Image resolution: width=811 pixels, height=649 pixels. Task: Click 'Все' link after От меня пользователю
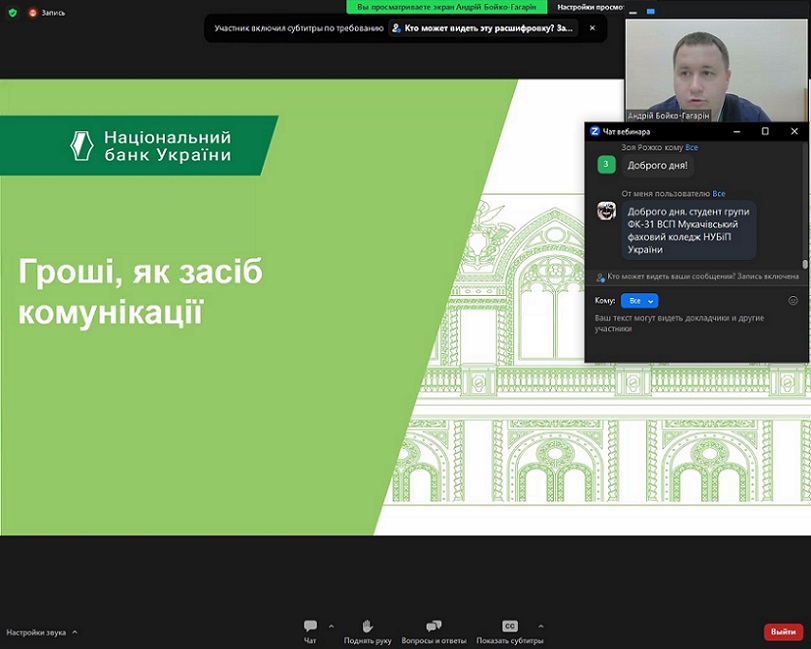719,193
